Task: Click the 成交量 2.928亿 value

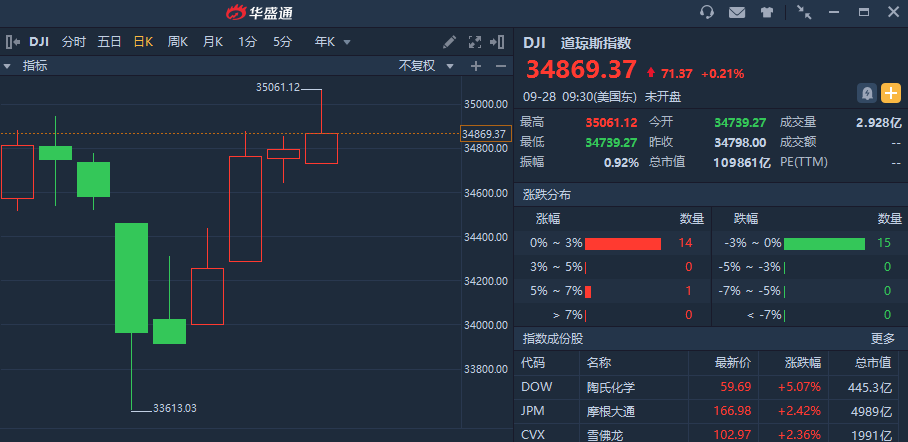Action: coord(878,123)
